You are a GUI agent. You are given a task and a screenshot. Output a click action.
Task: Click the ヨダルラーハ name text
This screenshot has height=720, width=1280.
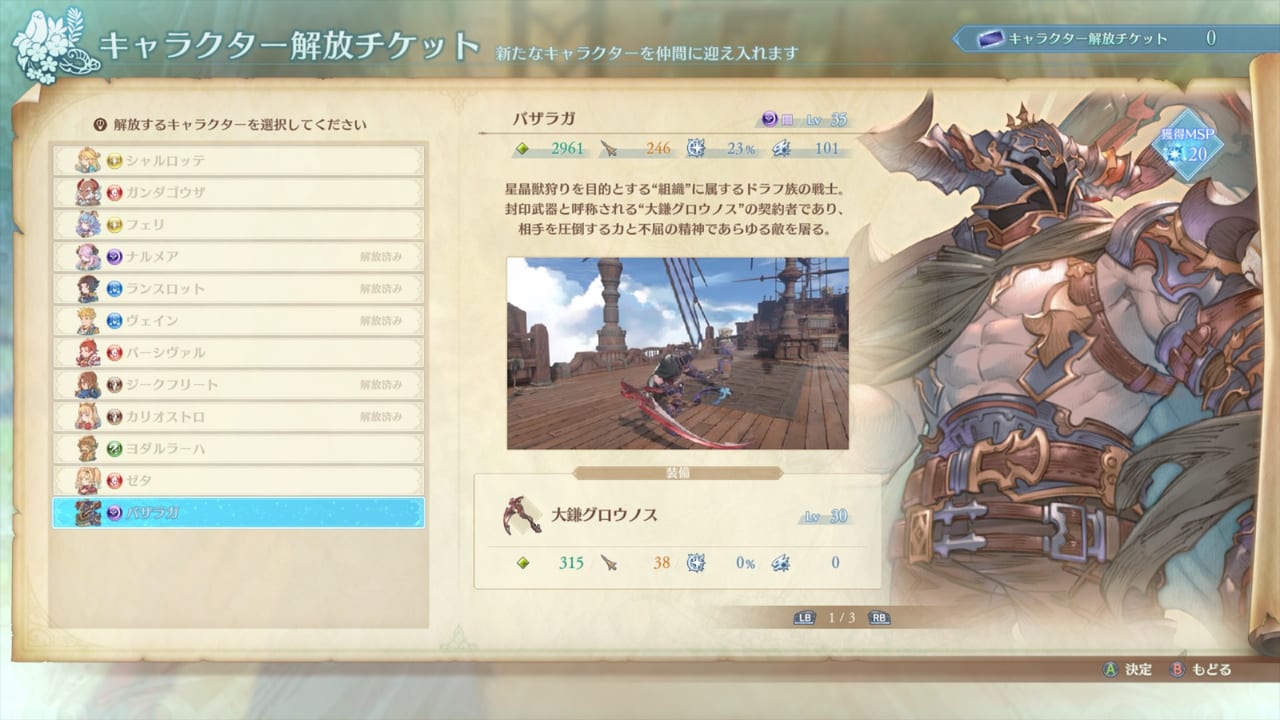[x=165, y=449]
